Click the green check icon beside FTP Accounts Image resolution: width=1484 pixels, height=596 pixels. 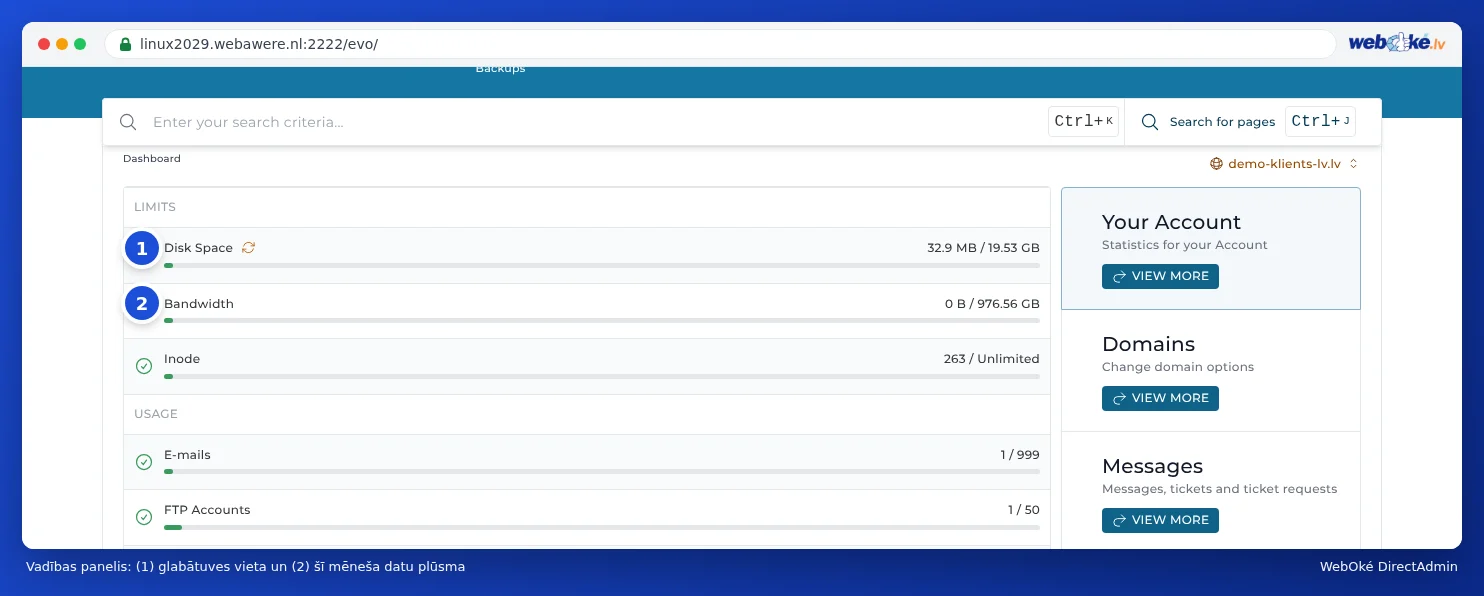(144, 517)
